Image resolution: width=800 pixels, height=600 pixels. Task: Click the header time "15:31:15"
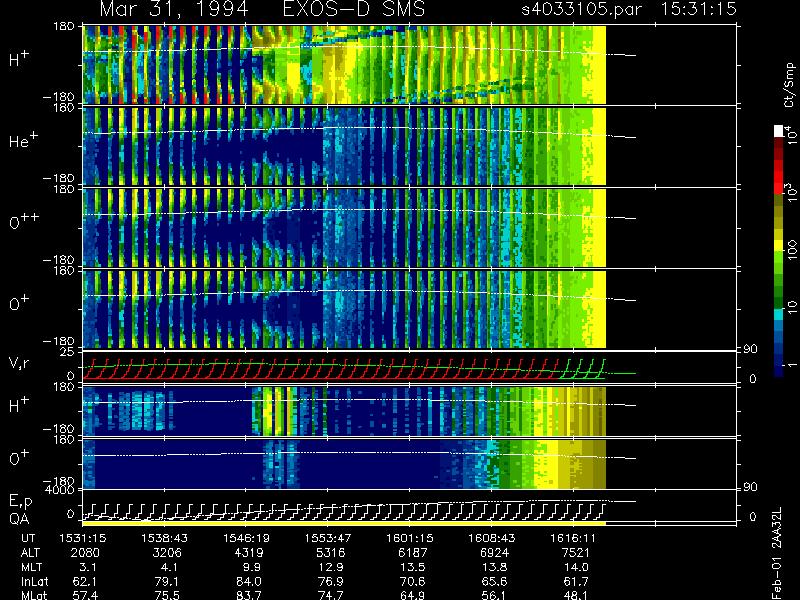699,9
